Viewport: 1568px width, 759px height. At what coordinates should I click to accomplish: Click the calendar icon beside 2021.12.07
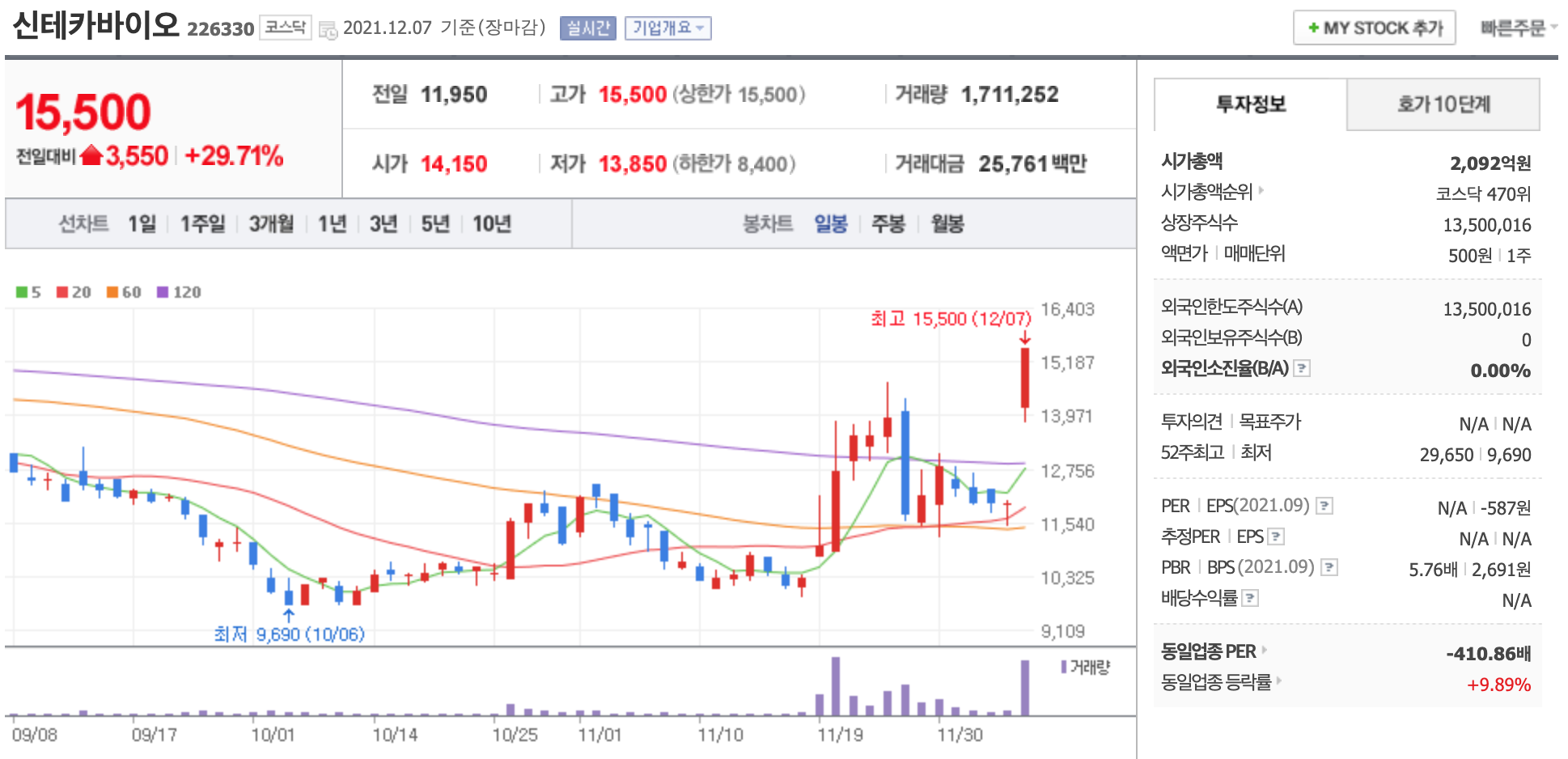tap(328, 30)
